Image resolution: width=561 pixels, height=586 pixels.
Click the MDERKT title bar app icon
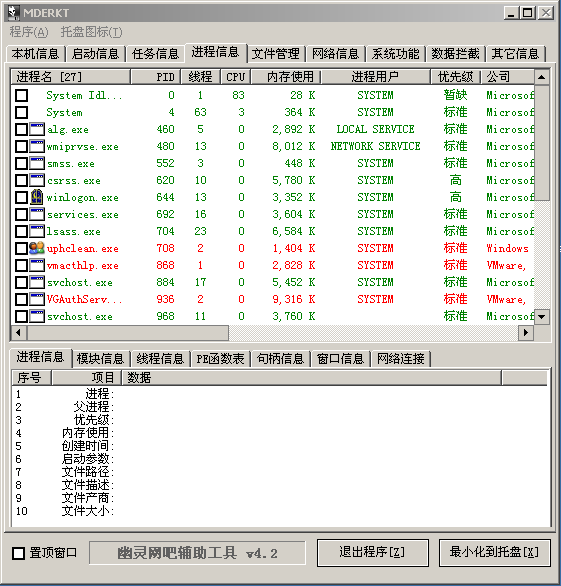pos(14,12)
